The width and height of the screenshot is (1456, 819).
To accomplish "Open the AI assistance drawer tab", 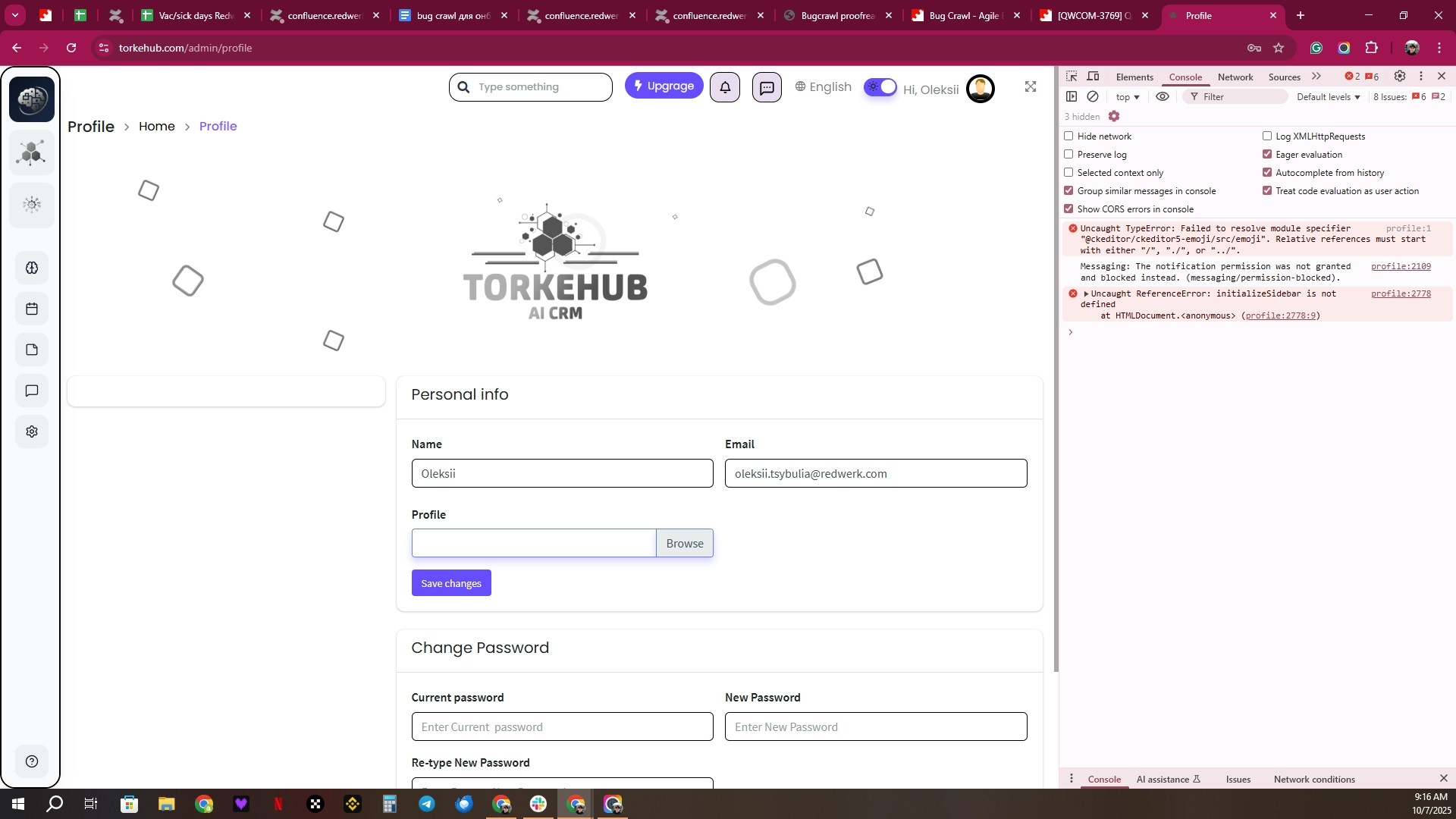I will point(1169,780).
